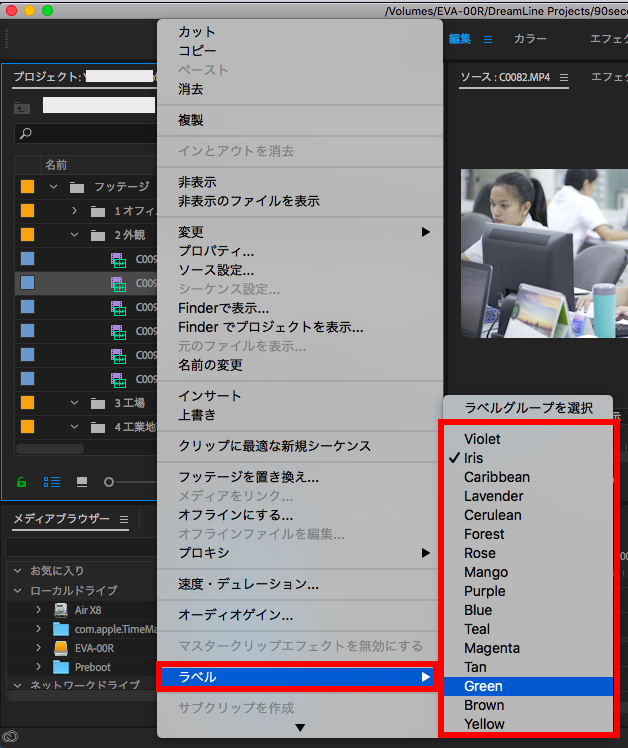
Task: Click the Air X8 drive icon
Action: 61,610
